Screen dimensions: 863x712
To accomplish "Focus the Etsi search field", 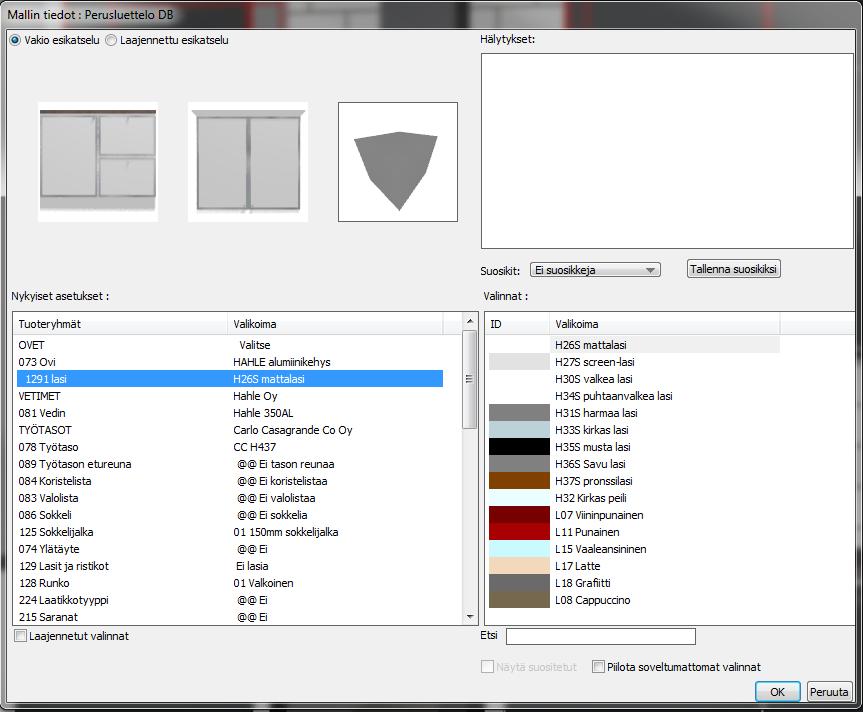I will tap(600, 637).
